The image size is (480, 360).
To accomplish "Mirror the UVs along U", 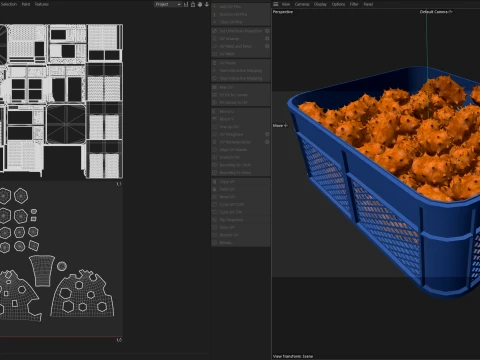I will (x=241, y=111).
